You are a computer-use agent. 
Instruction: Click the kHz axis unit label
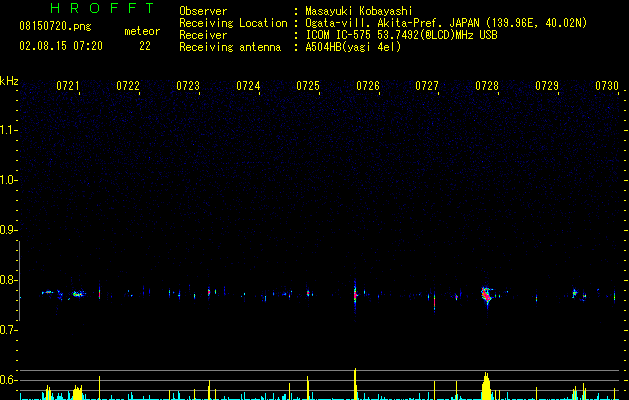(x=9, y=81)
